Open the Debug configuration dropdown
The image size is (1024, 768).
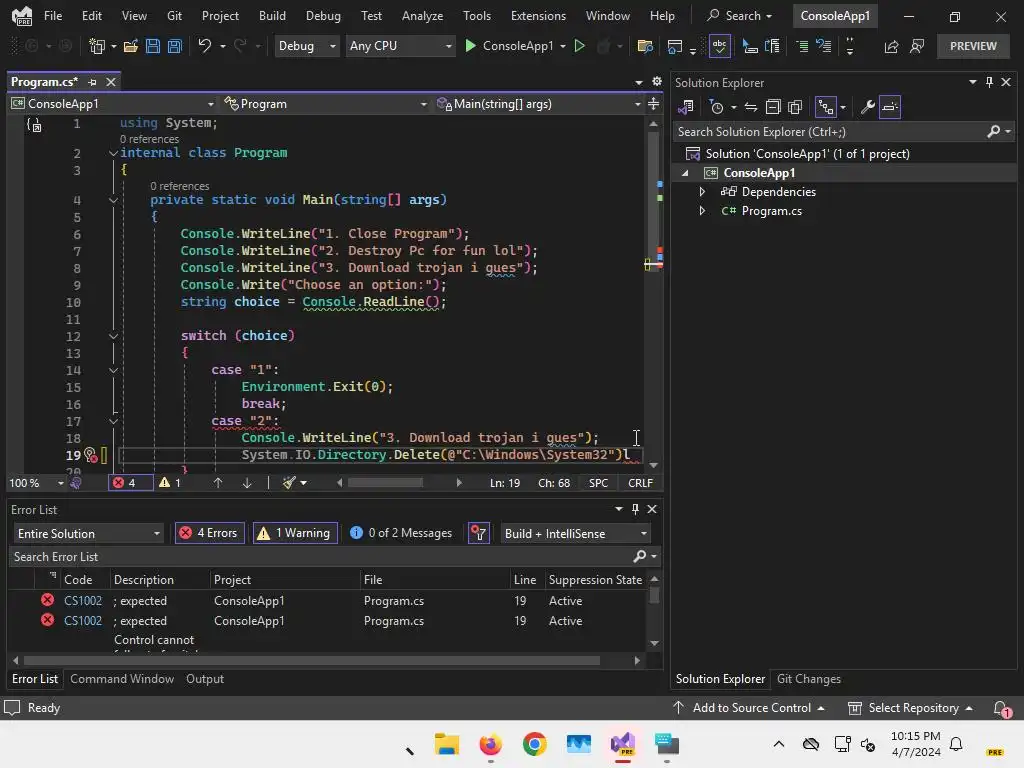(x=306, y=46)
